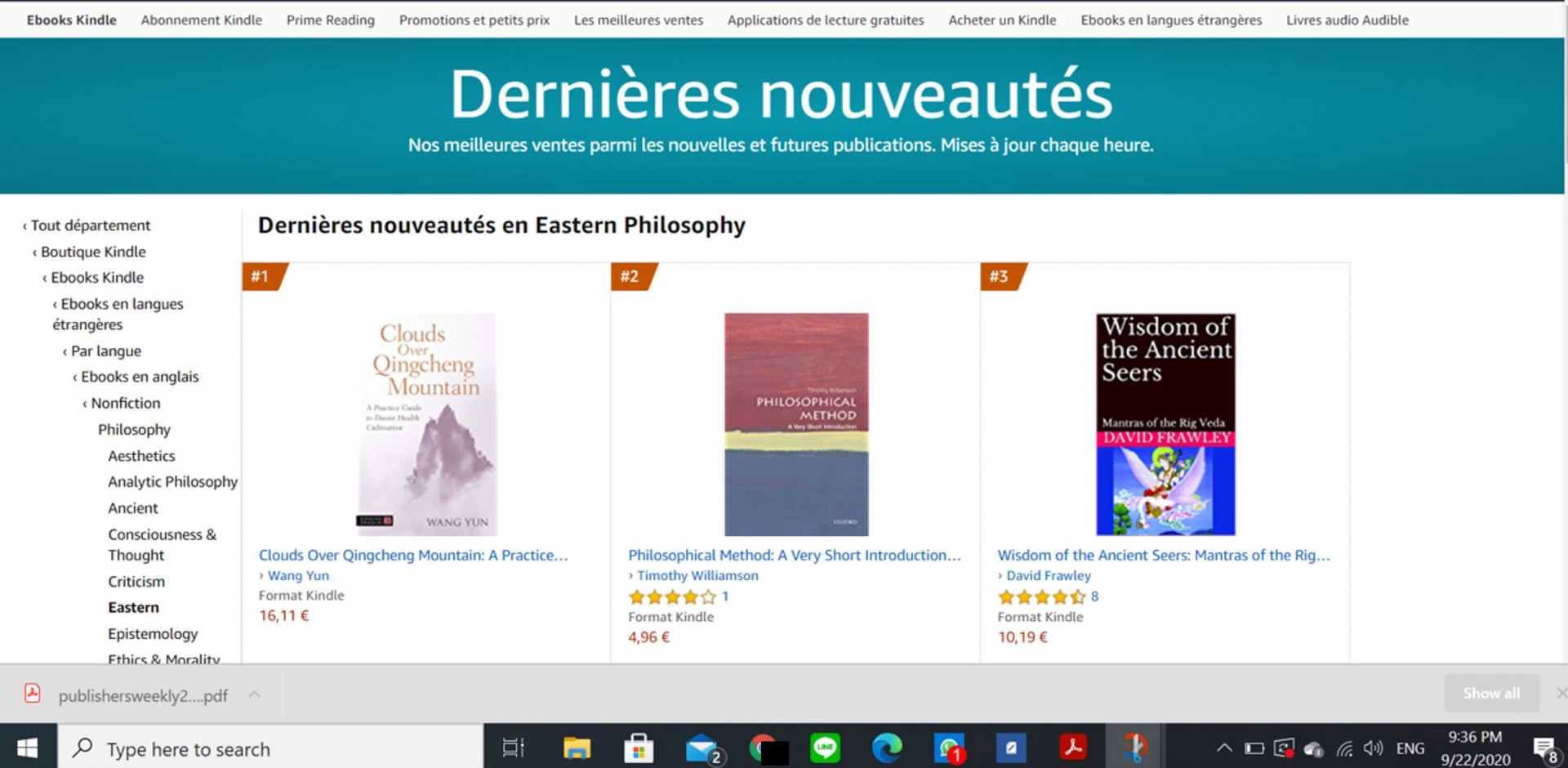The height and width of the screenshot is (768, 1568).
Task: Open LINE app from the taskbar
Action: tap(825, 747)
